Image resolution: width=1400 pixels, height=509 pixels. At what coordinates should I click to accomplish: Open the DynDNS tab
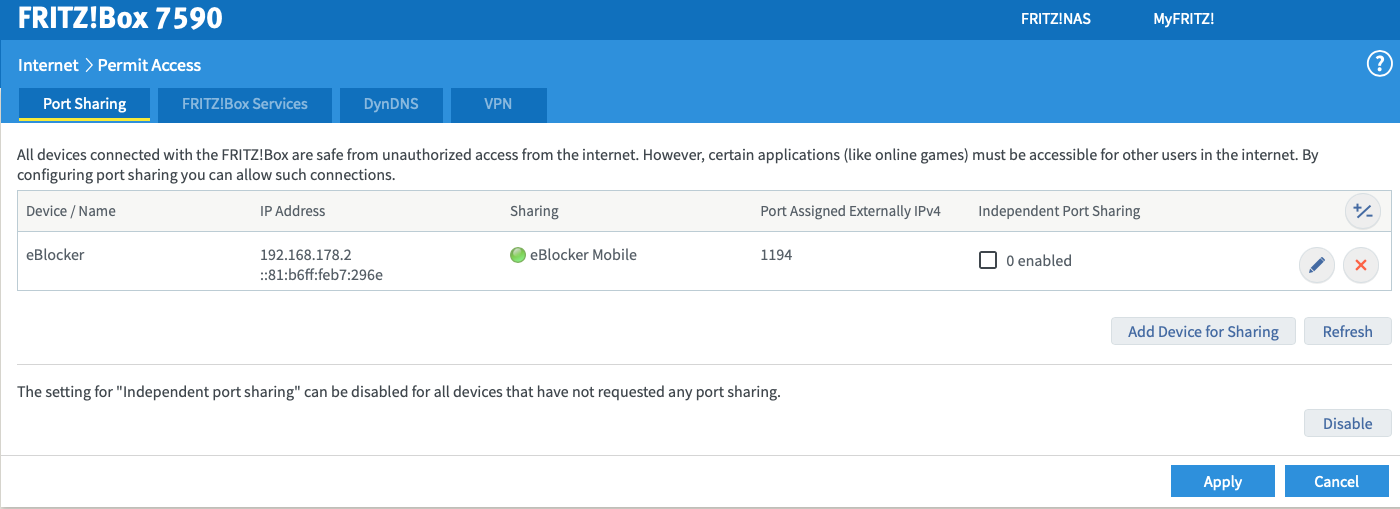[x=391, y=104]
